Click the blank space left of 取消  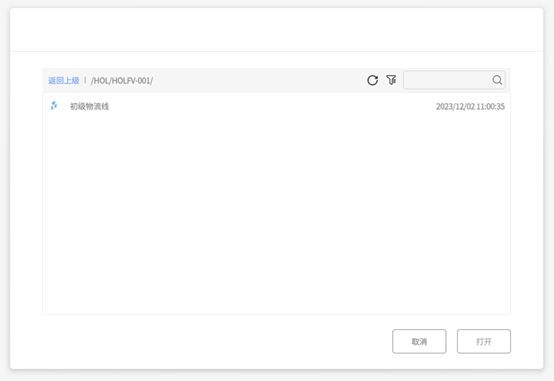point(217,341)
